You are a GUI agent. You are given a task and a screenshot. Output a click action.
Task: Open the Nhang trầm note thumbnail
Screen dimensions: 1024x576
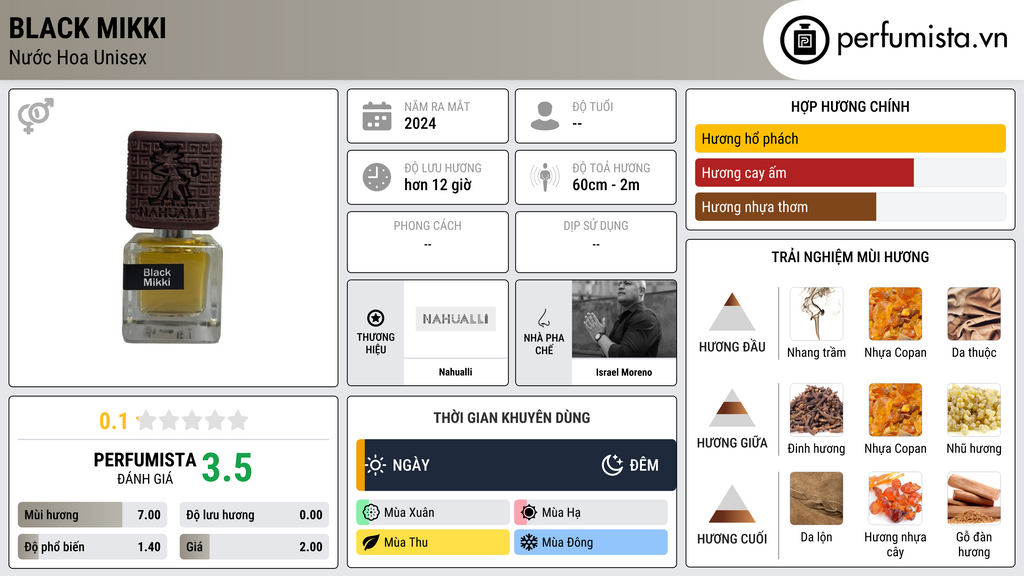point(816,314)
